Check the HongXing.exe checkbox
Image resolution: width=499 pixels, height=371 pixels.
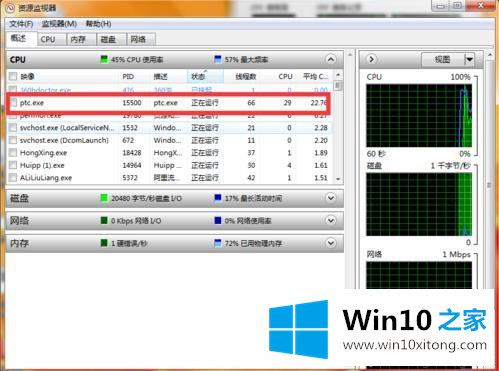13,153
